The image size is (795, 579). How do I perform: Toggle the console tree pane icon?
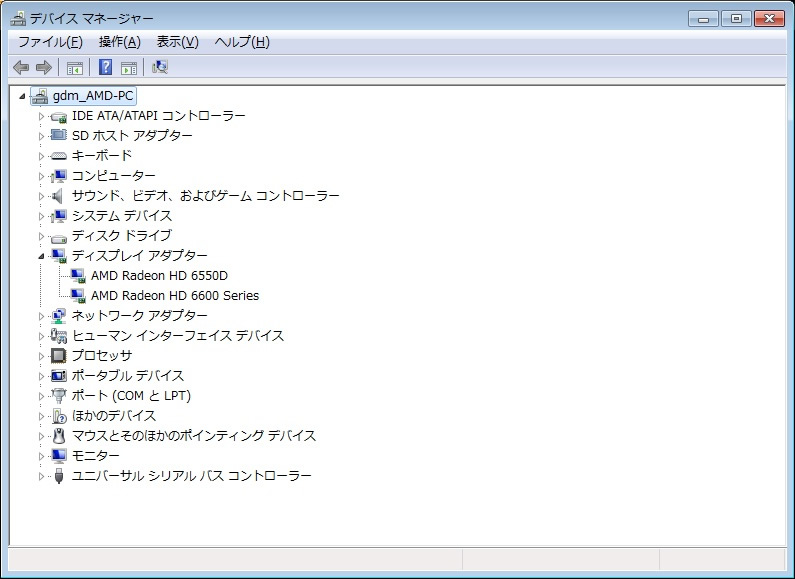(x=75, y=67)
